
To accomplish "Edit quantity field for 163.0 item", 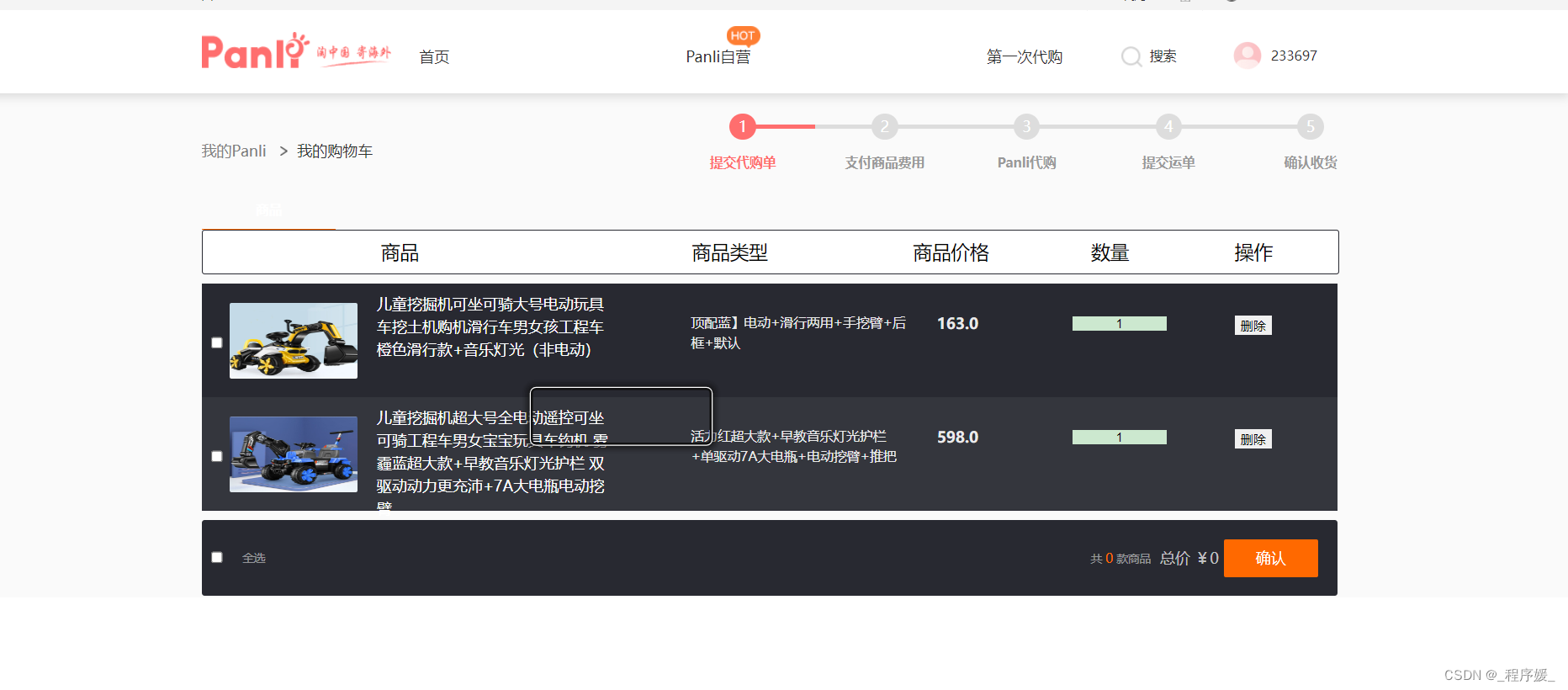I will pyautogui.click(x=1120, y=324).
